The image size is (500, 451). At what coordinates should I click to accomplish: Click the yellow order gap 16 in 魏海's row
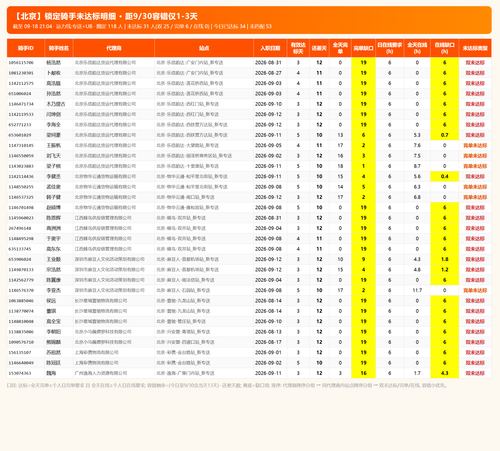click(363, 373)
